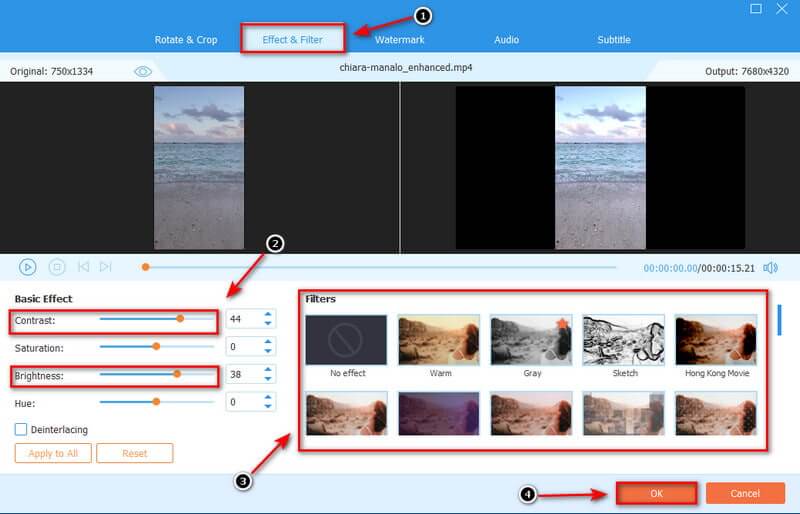Image resolution: width=800 pixels, height=514 pixels.
Task: Apply the Gray filter
Action: [x=531, y=339]
